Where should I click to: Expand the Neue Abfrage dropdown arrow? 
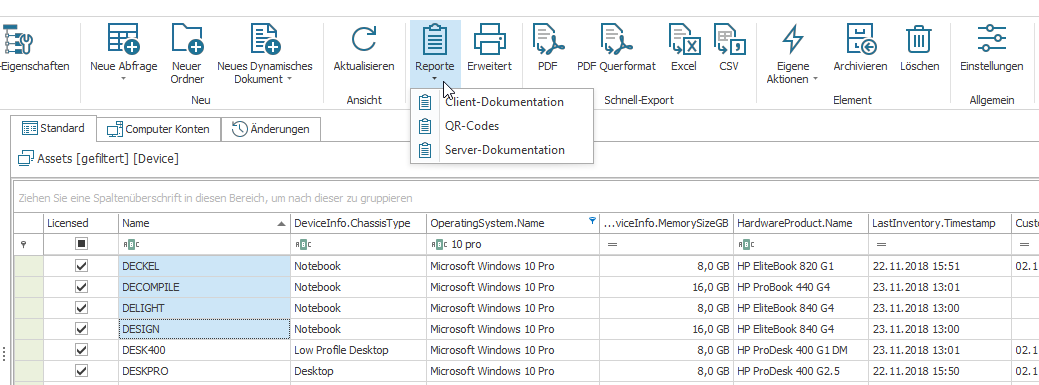coord(123,80)
